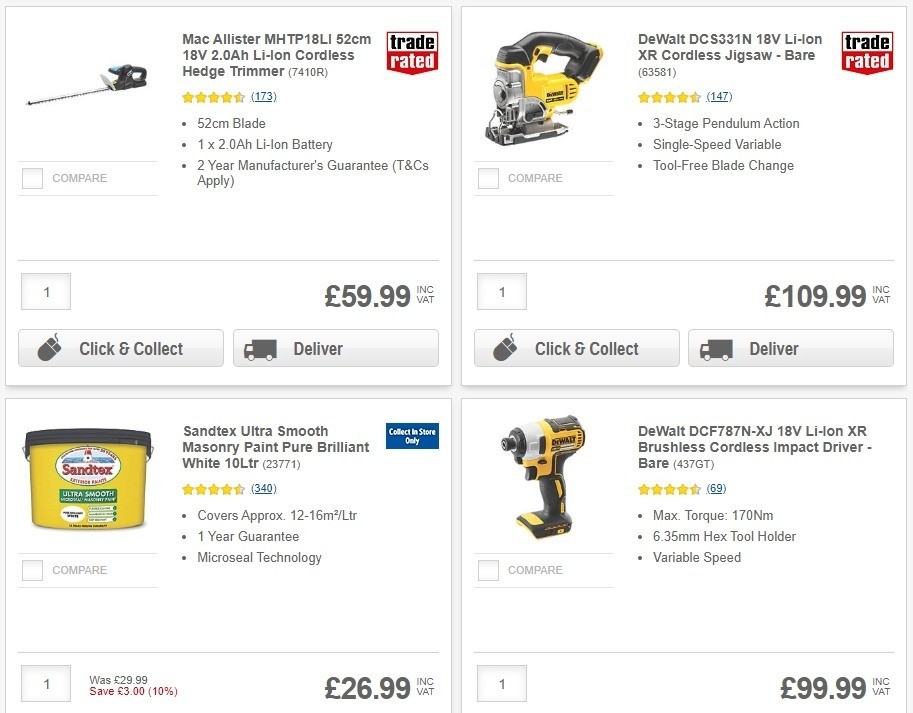913x713 pixels.
Task: Tick COMPARE for Sandtex masonry paint
Action: click(x=31, y=570)
